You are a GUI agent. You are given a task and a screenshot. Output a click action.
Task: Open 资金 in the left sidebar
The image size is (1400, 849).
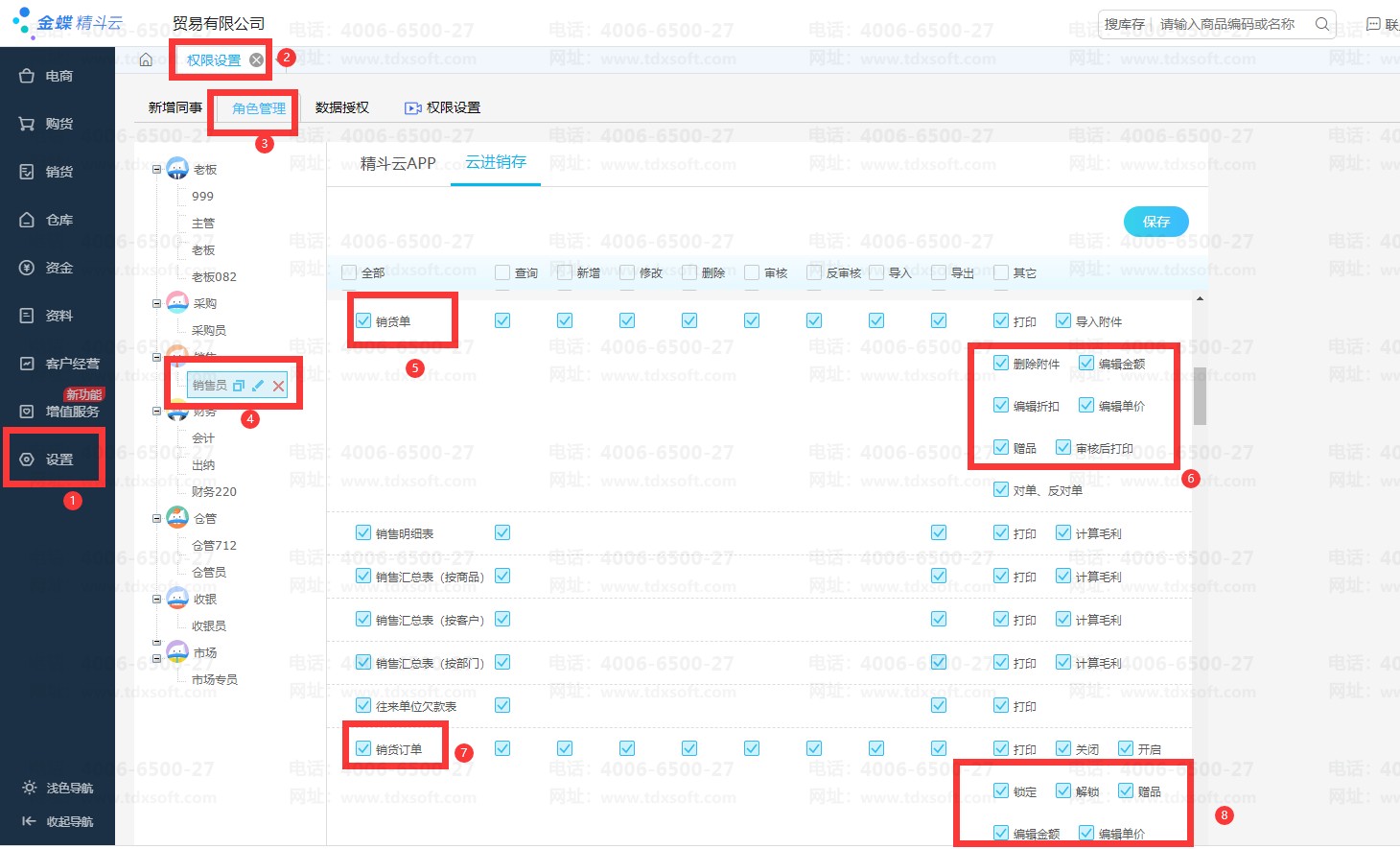(58, 268)
